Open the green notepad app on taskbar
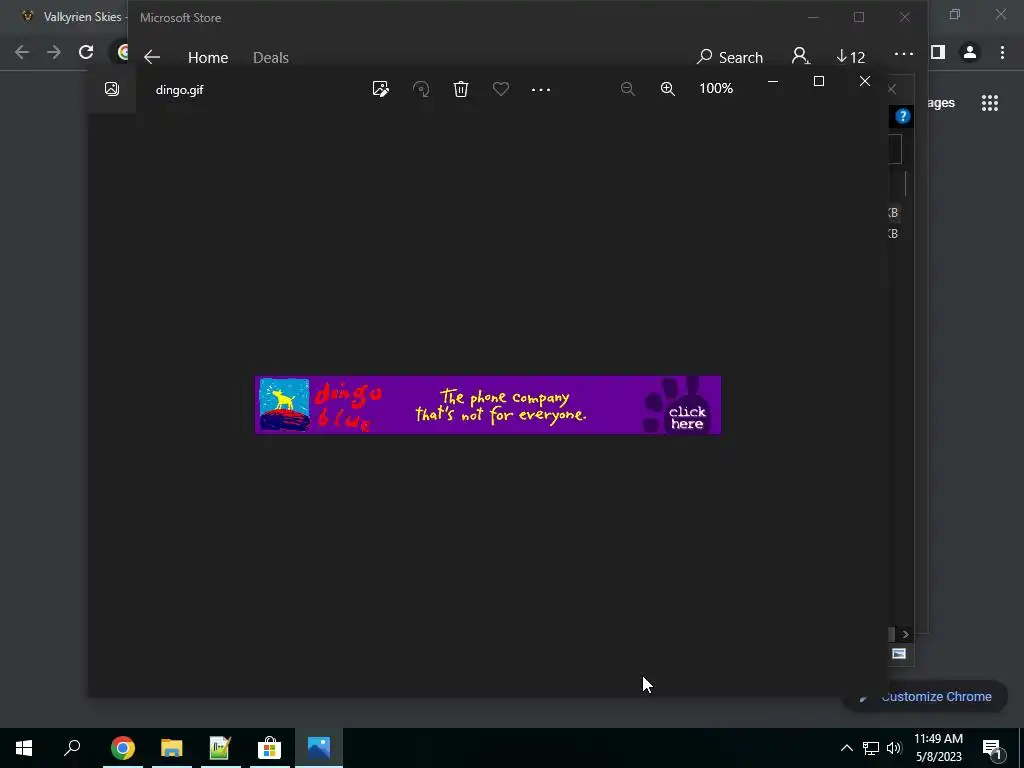This screenshot has width=1024, height=768. 220,748
